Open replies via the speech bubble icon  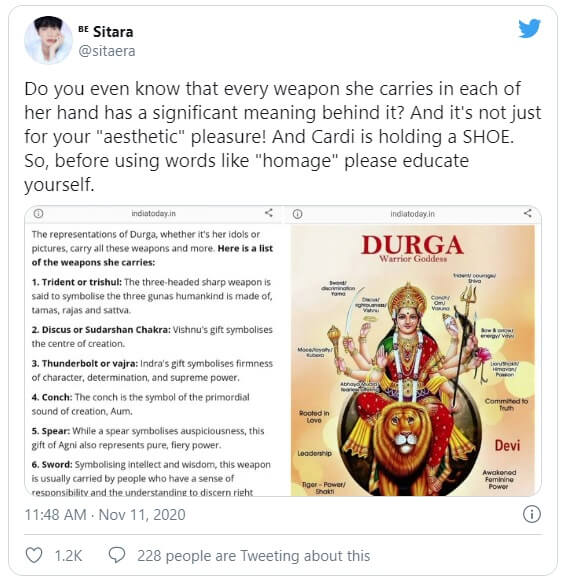[x=117, y=555]
